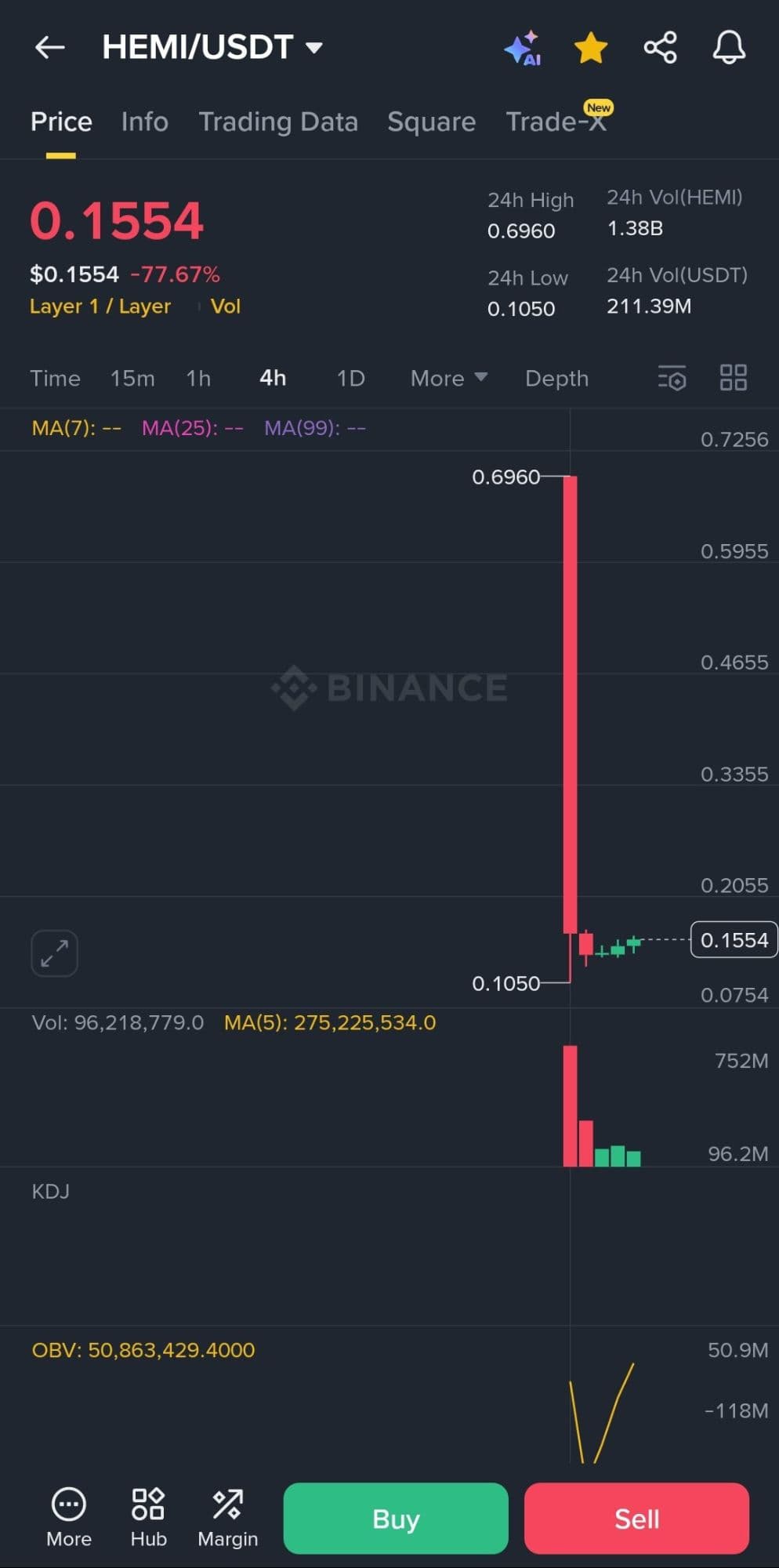Tap the chart layout grid icon
The image size is (779, 1568).
coord(734,378)
